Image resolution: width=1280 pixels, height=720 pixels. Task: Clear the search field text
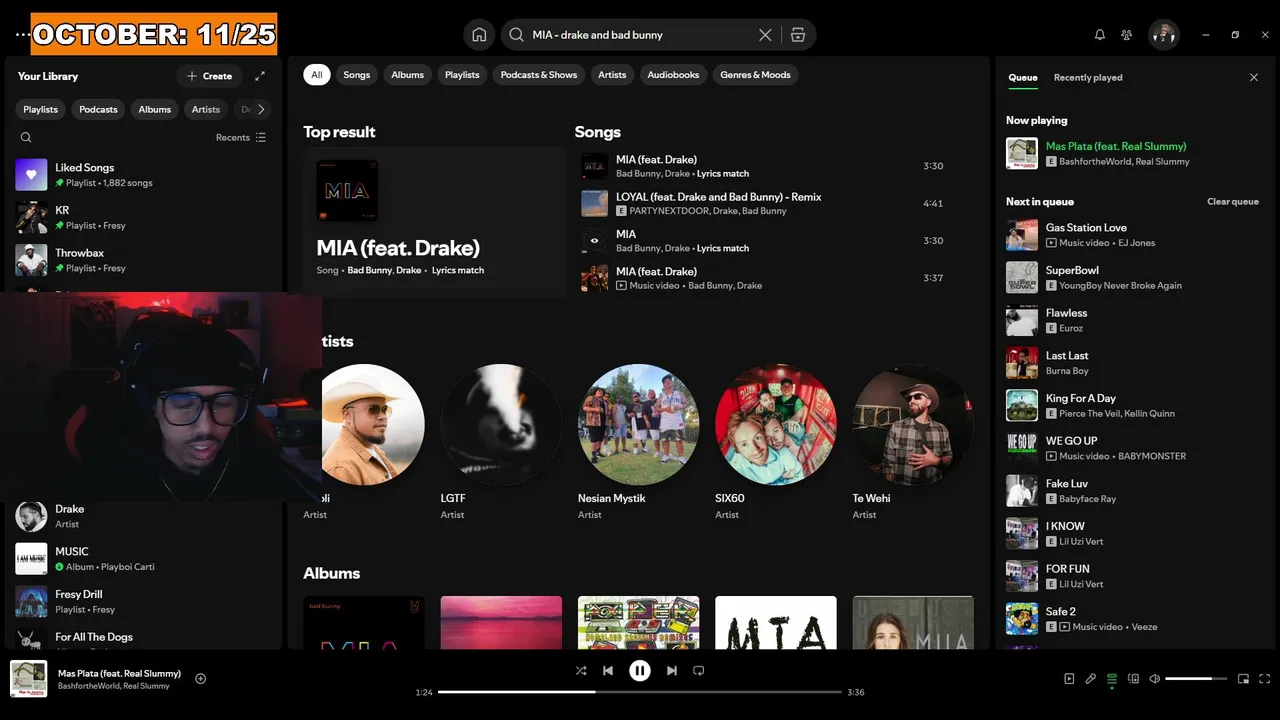(765, 35)
